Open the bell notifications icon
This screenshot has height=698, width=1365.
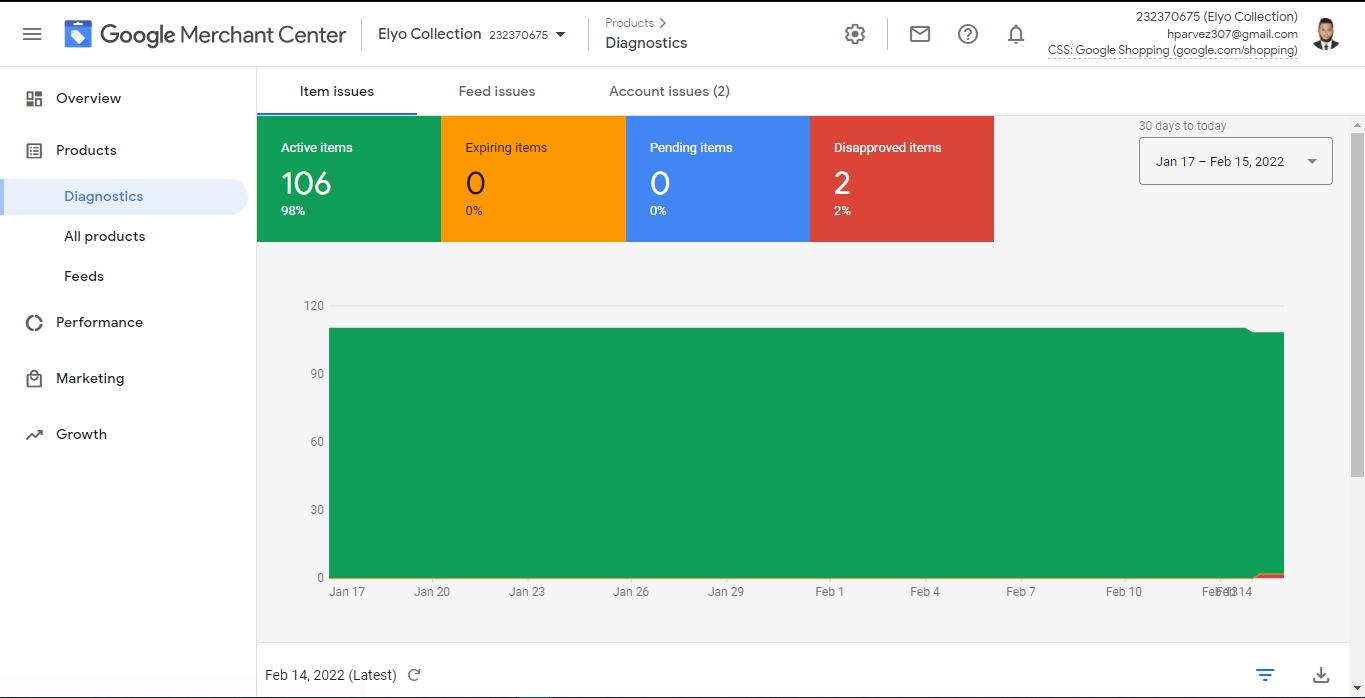tap(1015, 34)
